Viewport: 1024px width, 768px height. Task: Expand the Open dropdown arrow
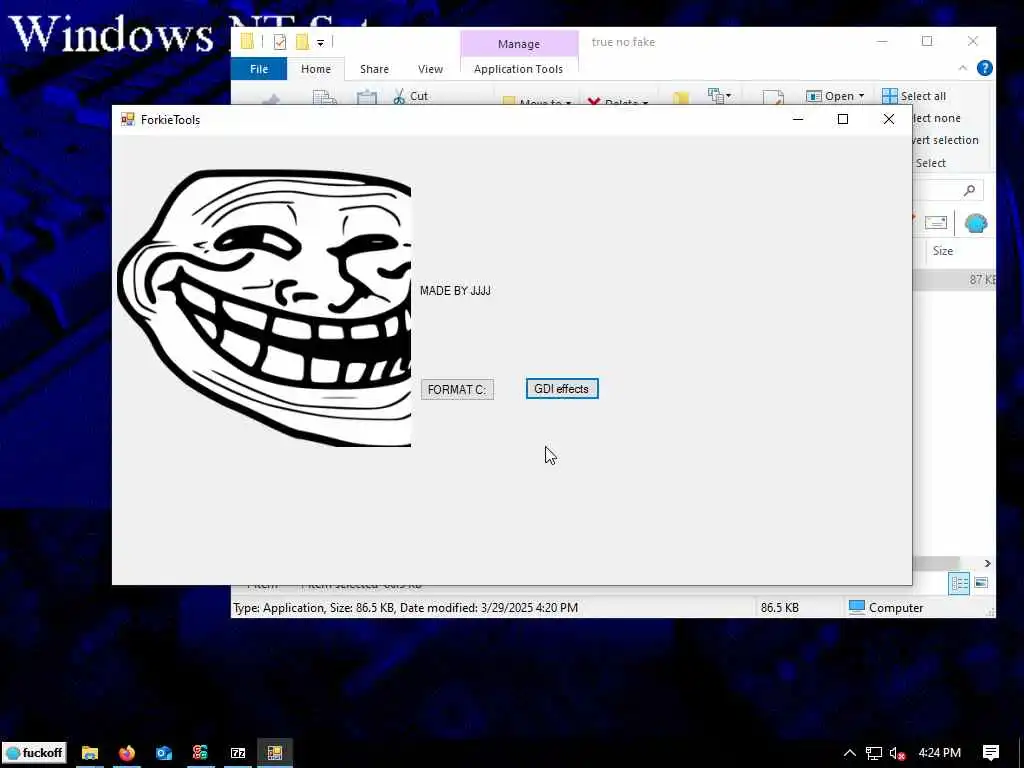pos(861,96)
